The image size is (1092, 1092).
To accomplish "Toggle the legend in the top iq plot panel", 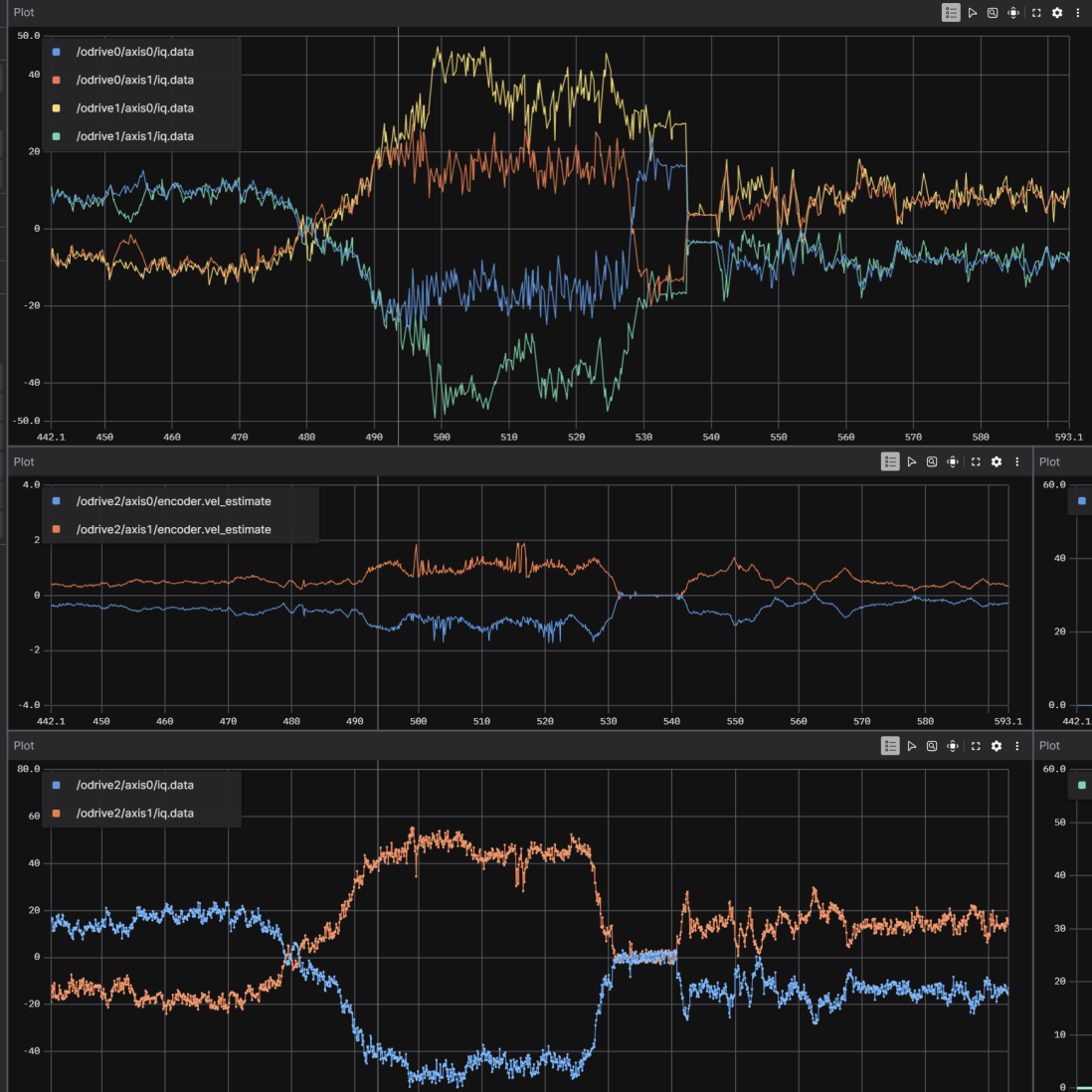I will [951, 13].
